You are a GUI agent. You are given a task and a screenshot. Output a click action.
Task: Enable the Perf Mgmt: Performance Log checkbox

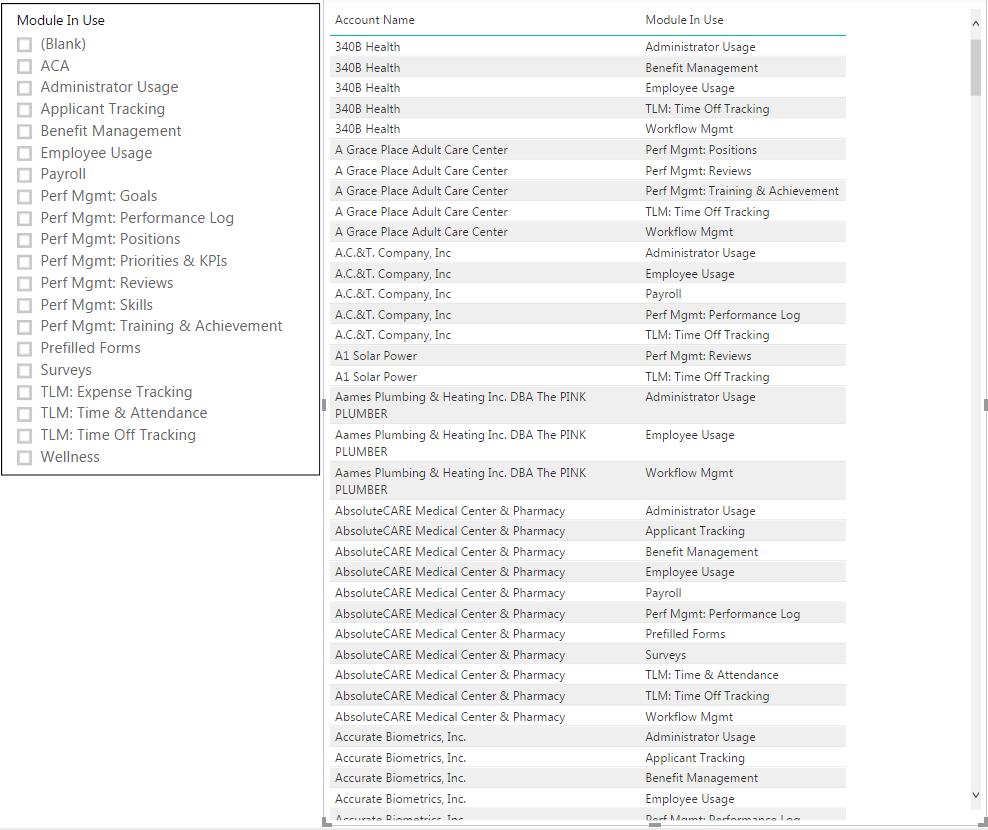(x=25, y=218)
